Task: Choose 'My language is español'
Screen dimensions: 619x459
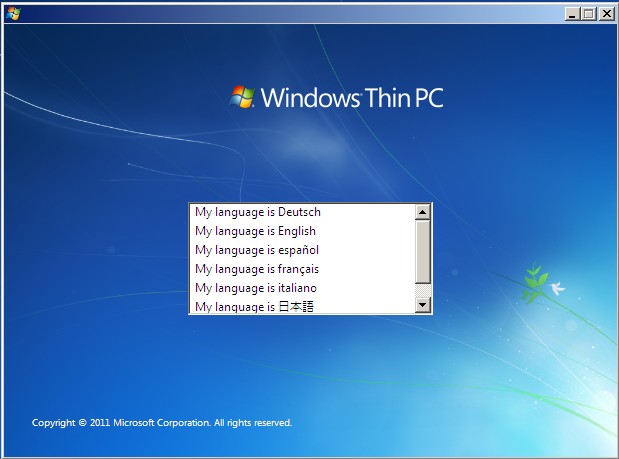Action: [x=302, y=250]
